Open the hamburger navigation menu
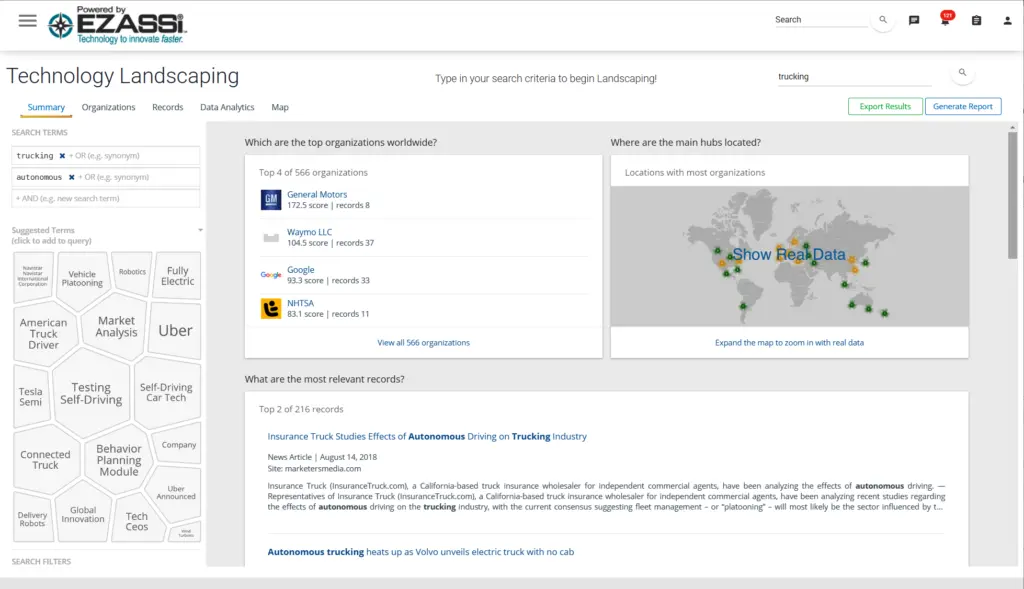Screen dimensions: 1024x589 point(27,21)
